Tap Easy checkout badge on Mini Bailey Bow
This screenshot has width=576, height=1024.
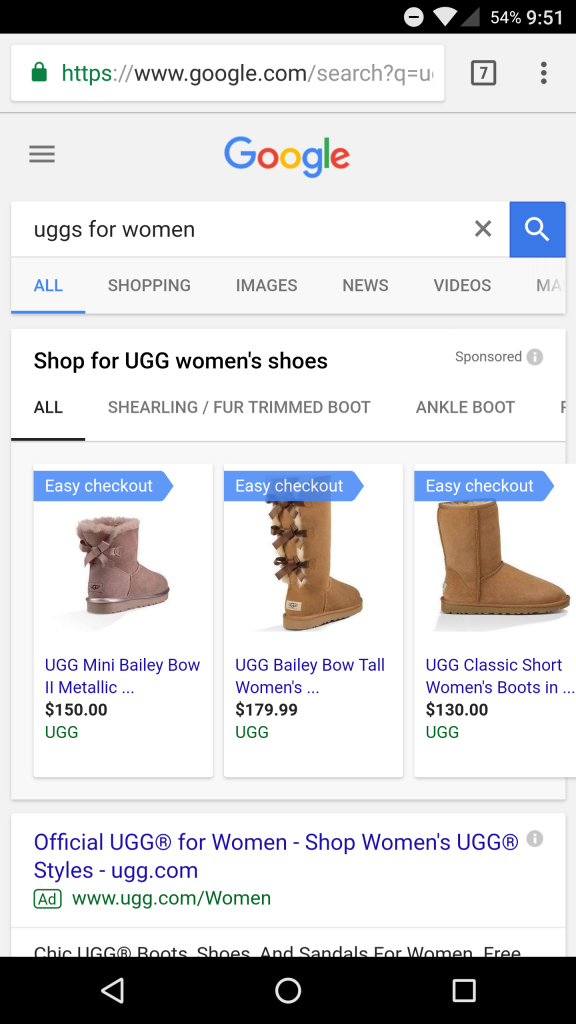coord(103,486)
